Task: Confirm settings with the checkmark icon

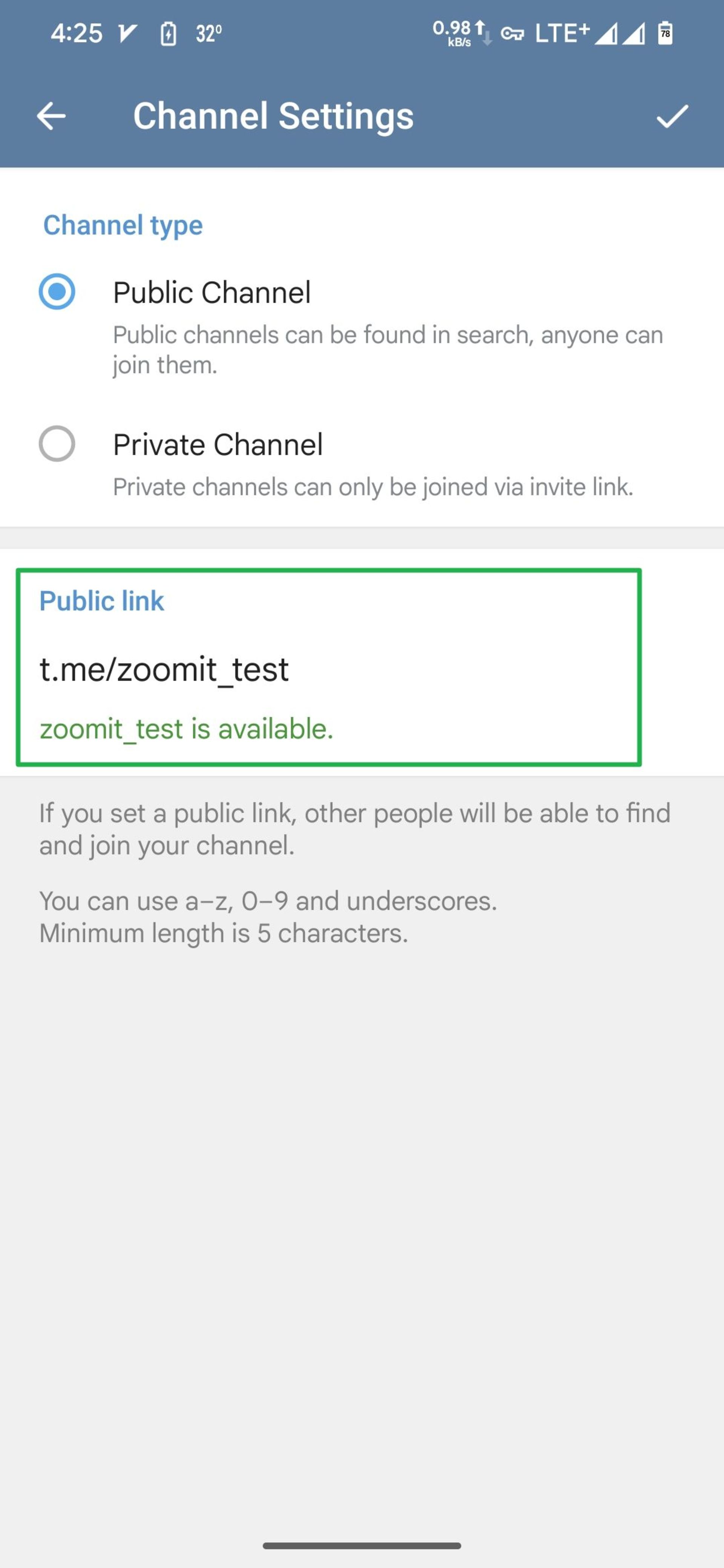Action: (x=672, y=116)
